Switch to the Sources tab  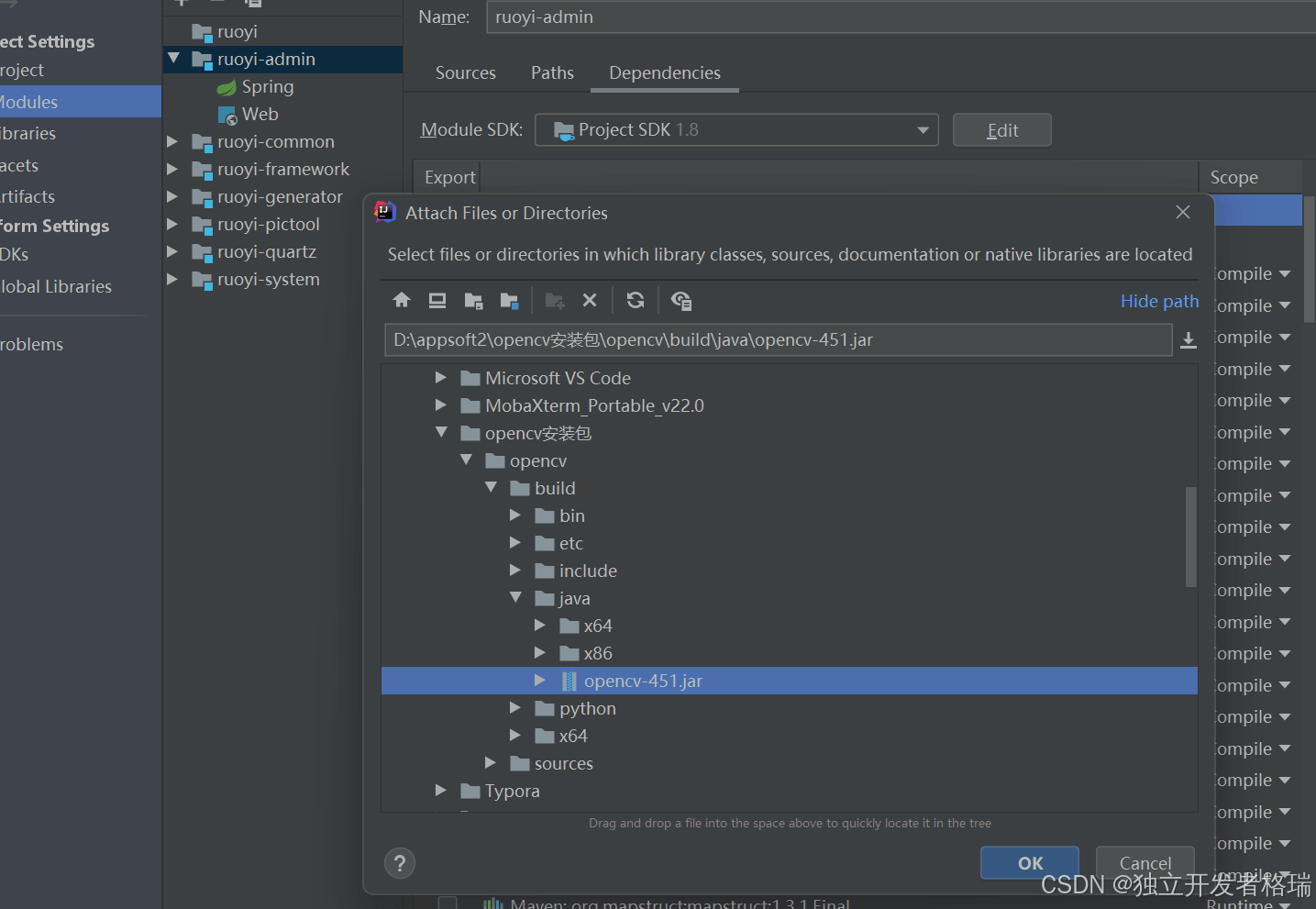tap(465, 73)
